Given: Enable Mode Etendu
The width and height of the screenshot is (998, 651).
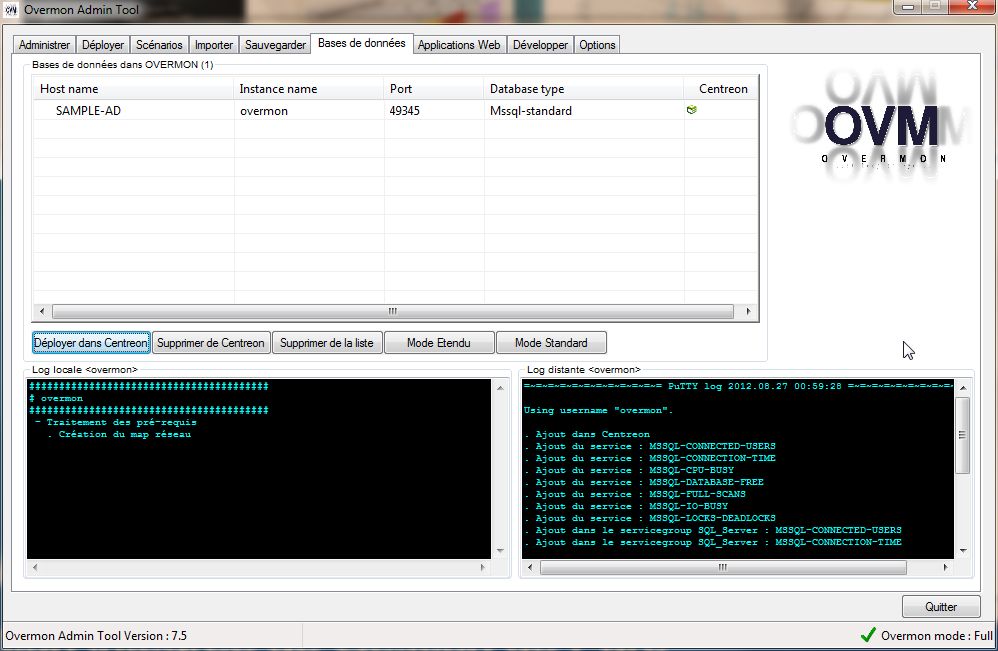Looking at the screenshot, I should click(439, 343).
